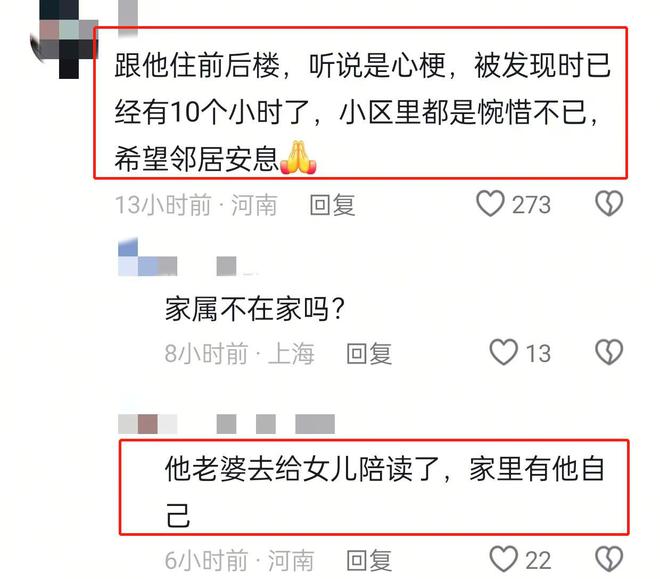Viewport: 660px width, 579px height.
Task: Reply to the 8小时前 Shanghai comment
Action: pyautogui.click(x=369, y=353)
